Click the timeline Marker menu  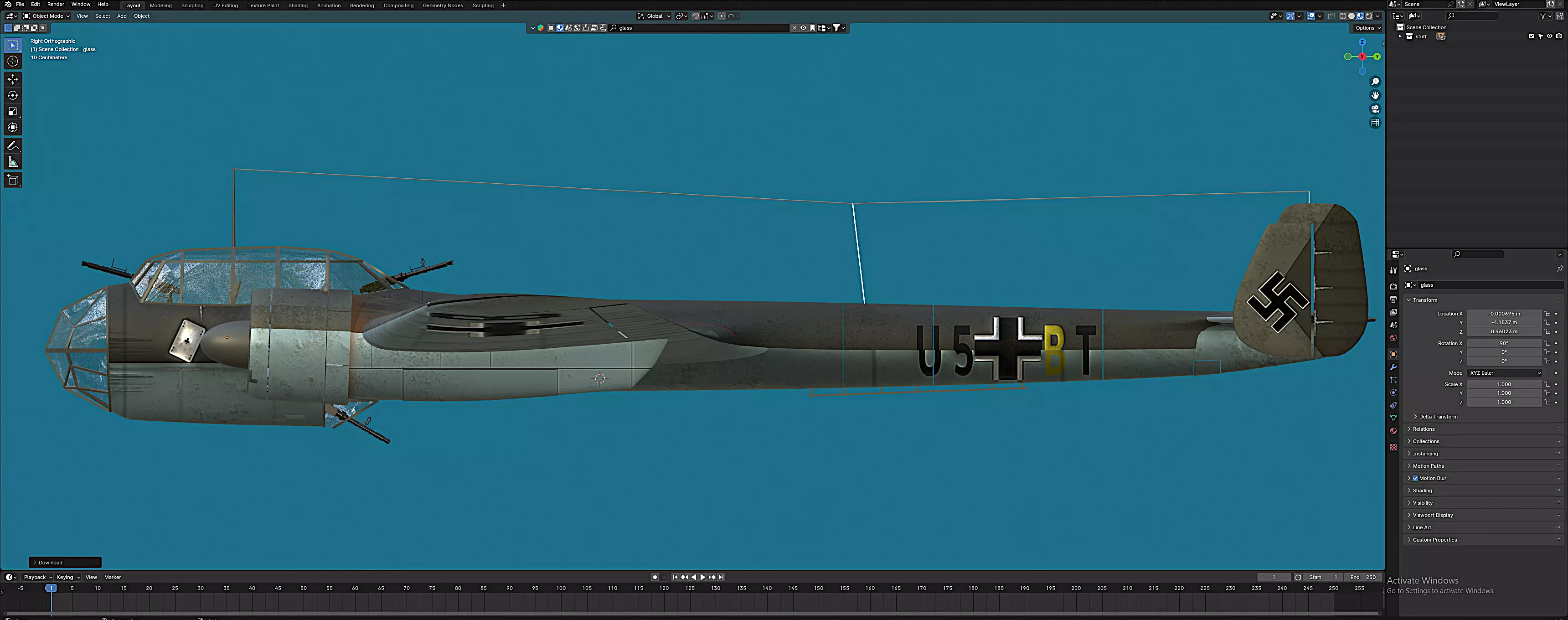(113, 577)
